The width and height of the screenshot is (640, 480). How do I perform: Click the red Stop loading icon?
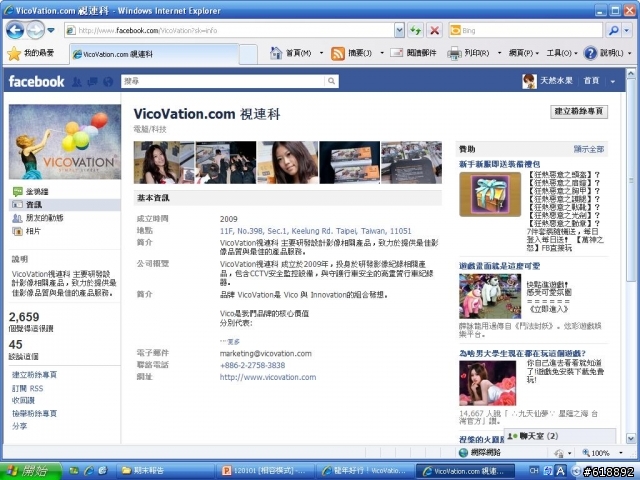pos(435,30)
